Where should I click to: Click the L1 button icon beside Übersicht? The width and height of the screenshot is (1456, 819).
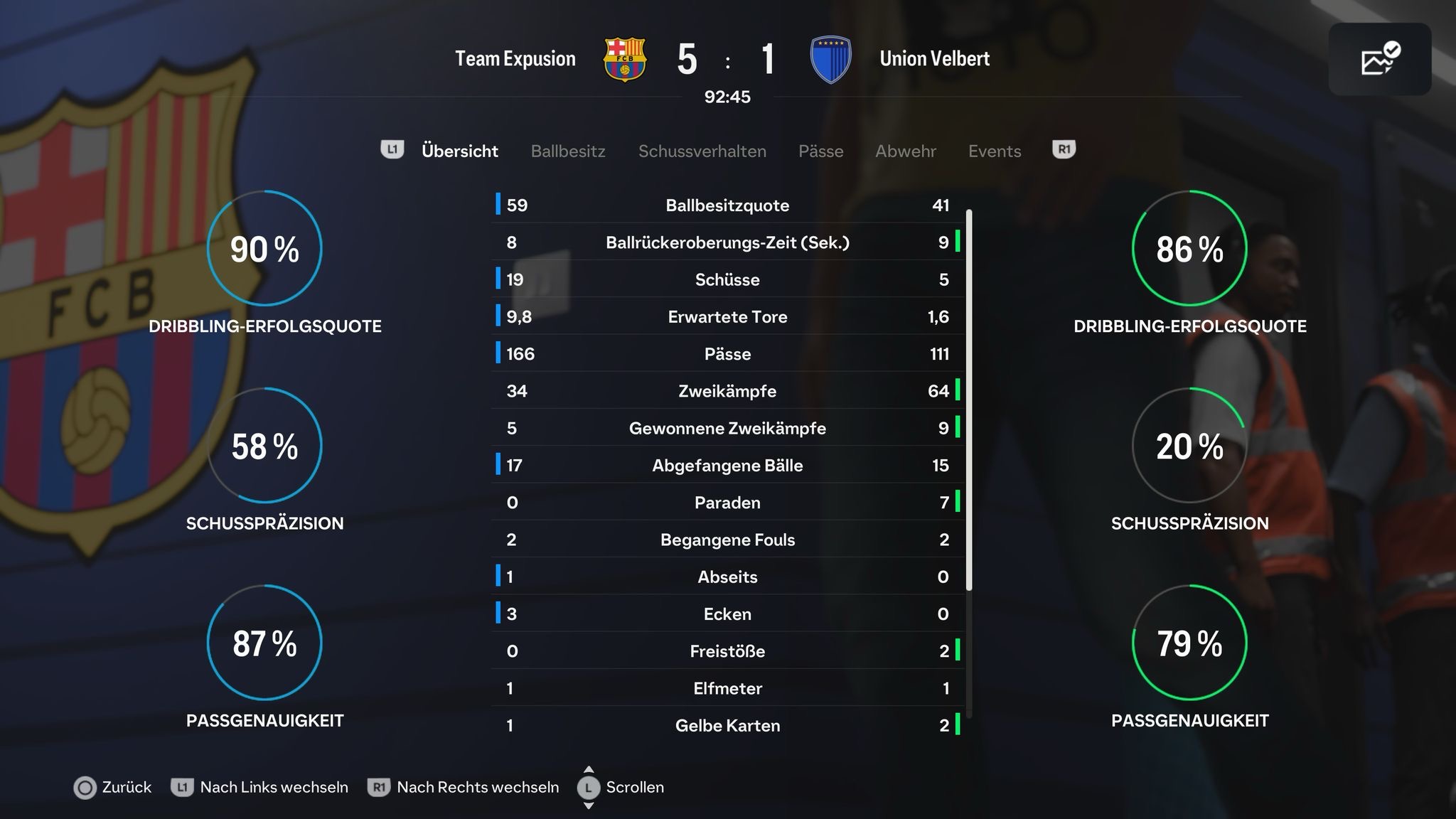pyautogui.click(x=392, y=149)
